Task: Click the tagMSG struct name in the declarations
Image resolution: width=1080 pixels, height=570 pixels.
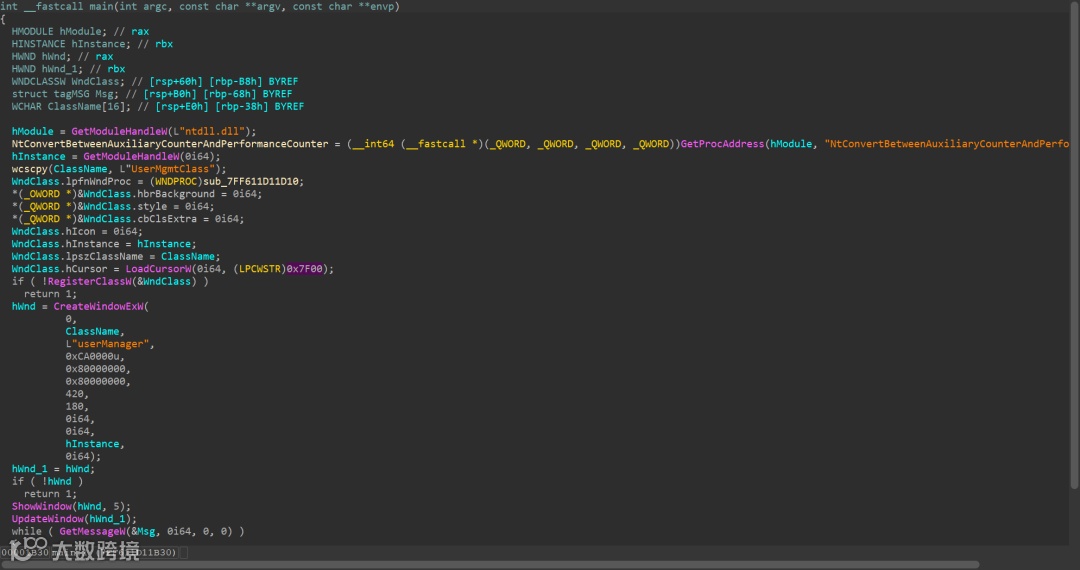Action: [x=72, y=94]
